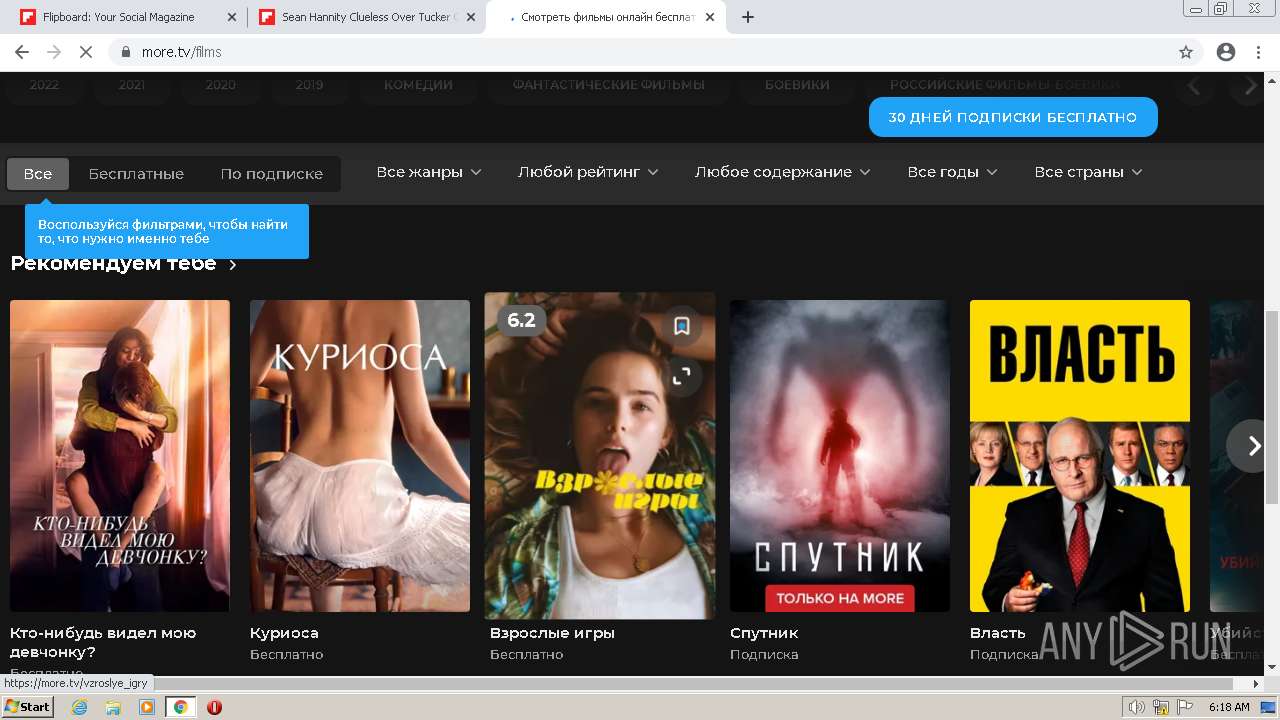Close the Flipboard Social Magazine tab

(x=232, y=17)
